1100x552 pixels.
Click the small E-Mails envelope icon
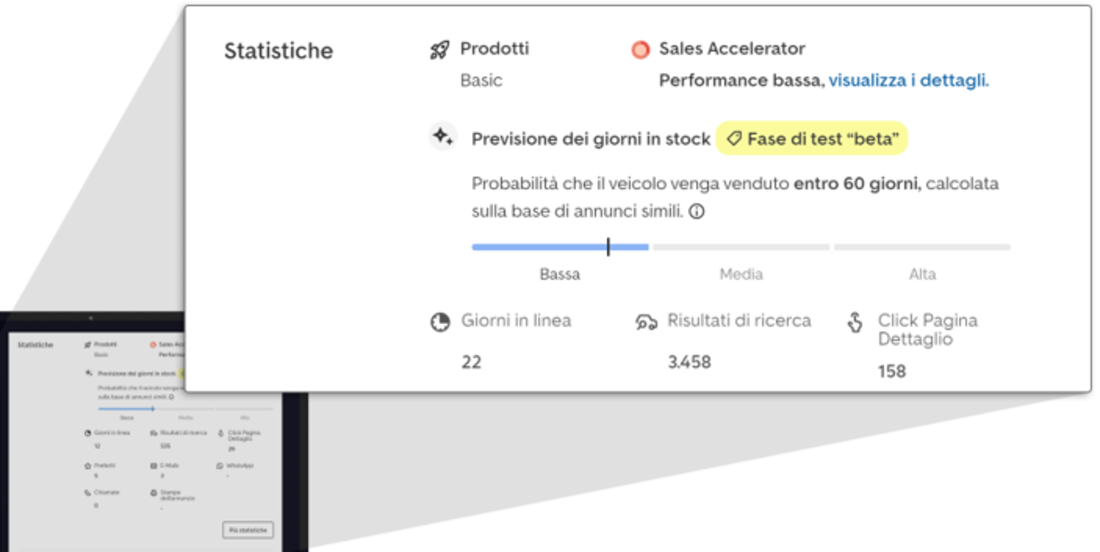click(x=154, y=466)
